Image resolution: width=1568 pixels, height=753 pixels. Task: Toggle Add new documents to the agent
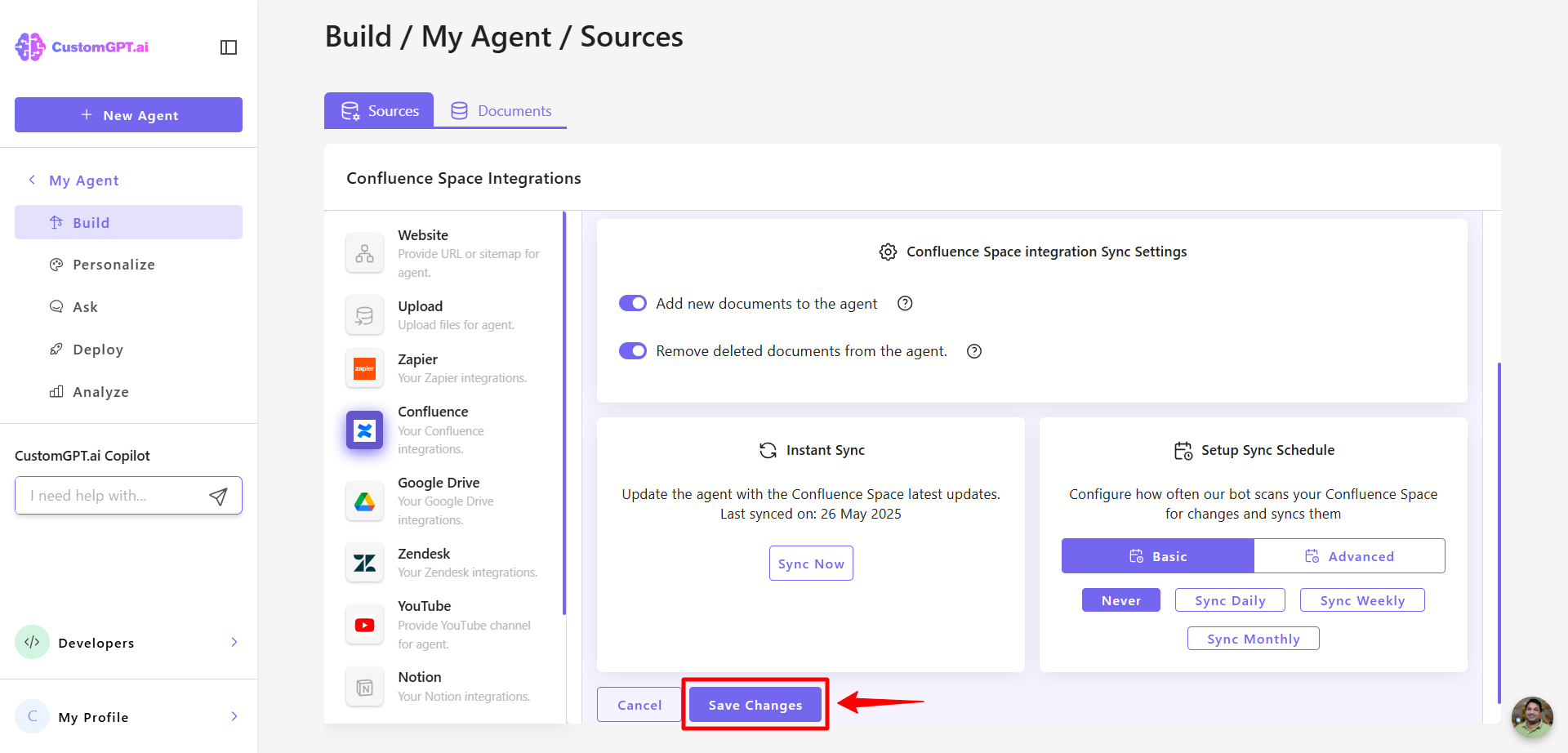click(x=633, y=303)
